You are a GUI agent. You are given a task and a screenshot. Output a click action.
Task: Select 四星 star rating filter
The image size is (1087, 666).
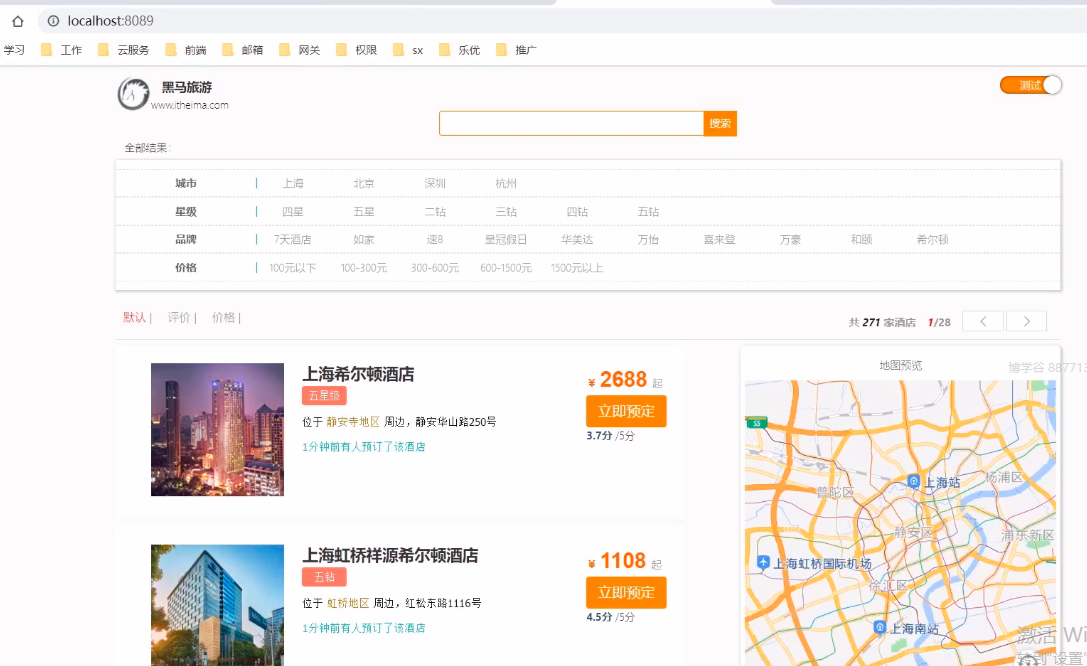293,212
